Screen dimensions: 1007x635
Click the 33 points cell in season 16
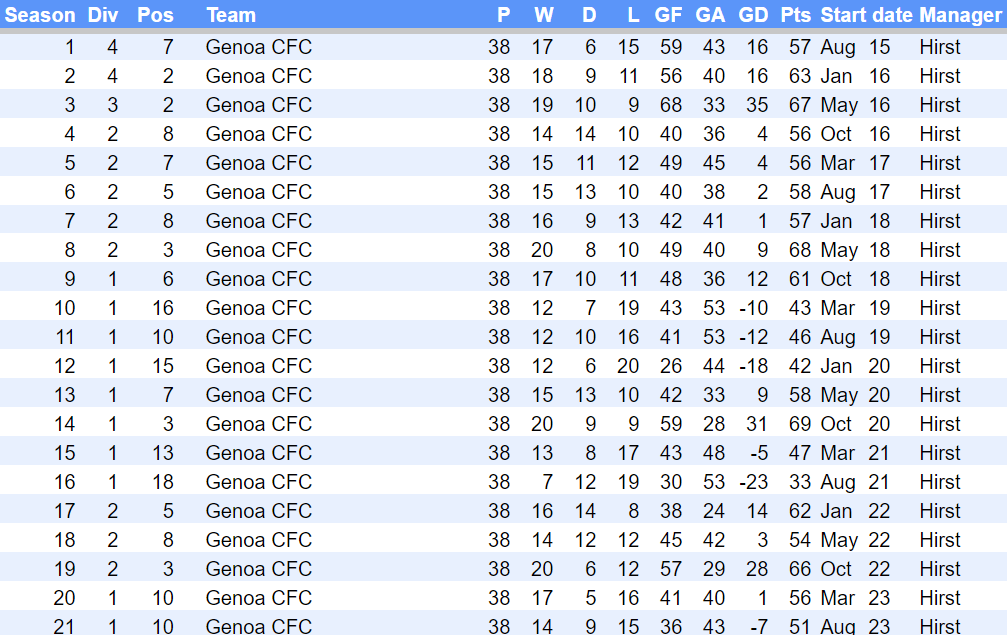point(800,482)
